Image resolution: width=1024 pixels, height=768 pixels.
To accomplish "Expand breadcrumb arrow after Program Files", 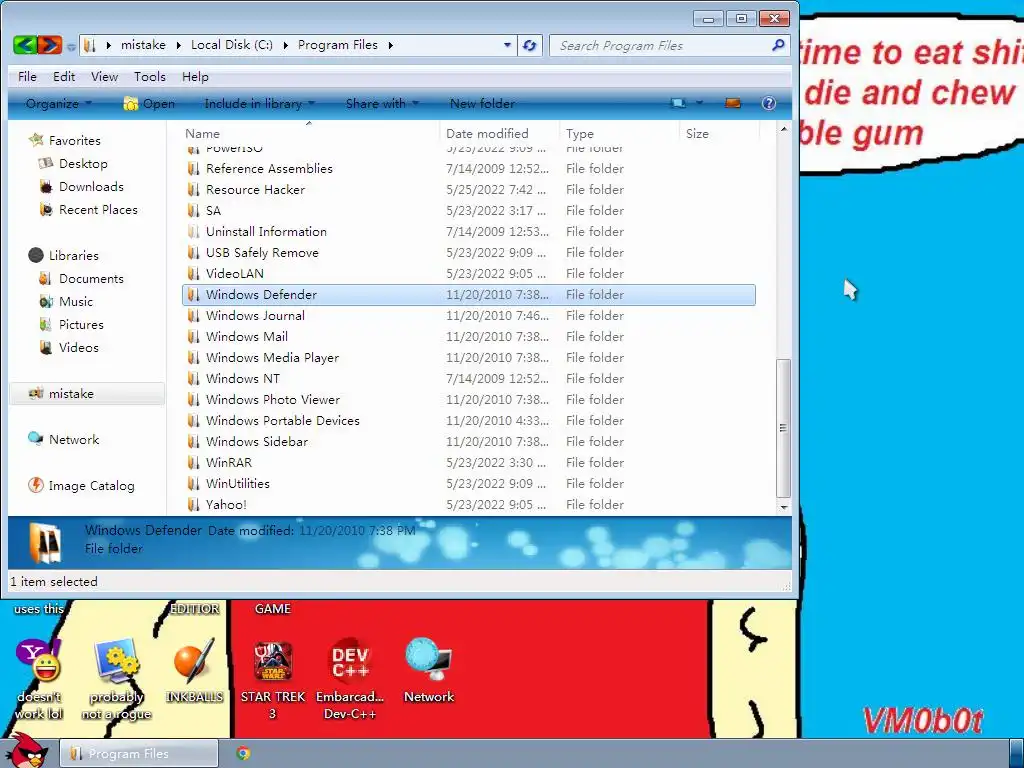I will [x=391, y=45].
